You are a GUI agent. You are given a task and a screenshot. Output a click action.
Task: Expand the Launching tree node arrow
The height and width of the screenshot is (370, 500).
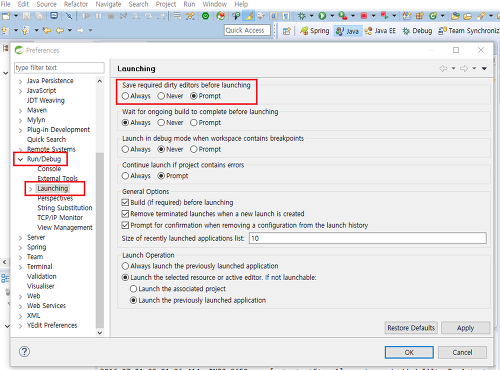31,189
